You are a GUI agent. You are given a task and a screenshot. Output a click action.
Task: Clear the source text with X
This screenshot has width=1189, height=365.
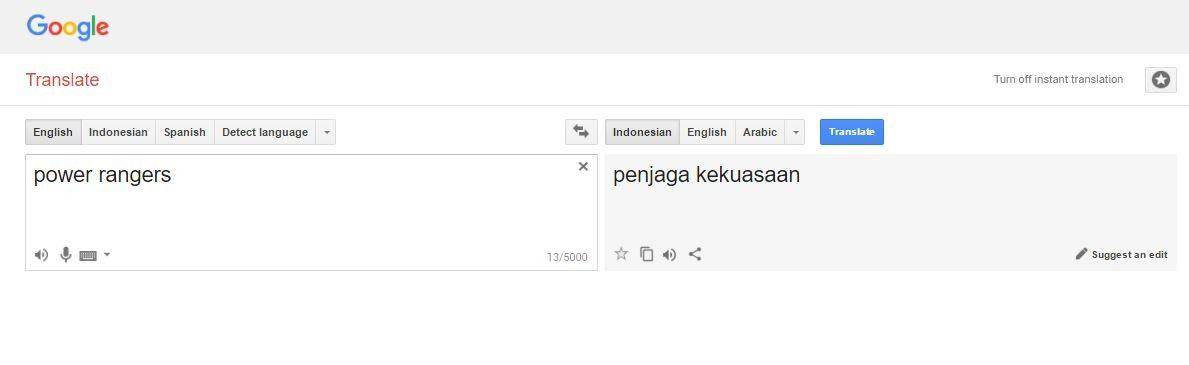pos(583,167)
